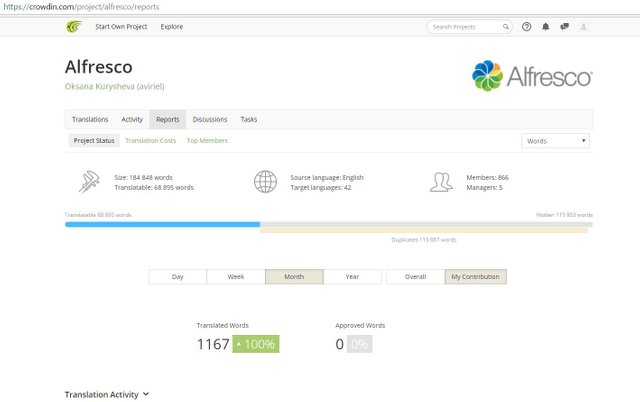The height and width of the screenshot is (402, 640).
Task: Switch to the Discussions tab
Action: coord(210,119)
